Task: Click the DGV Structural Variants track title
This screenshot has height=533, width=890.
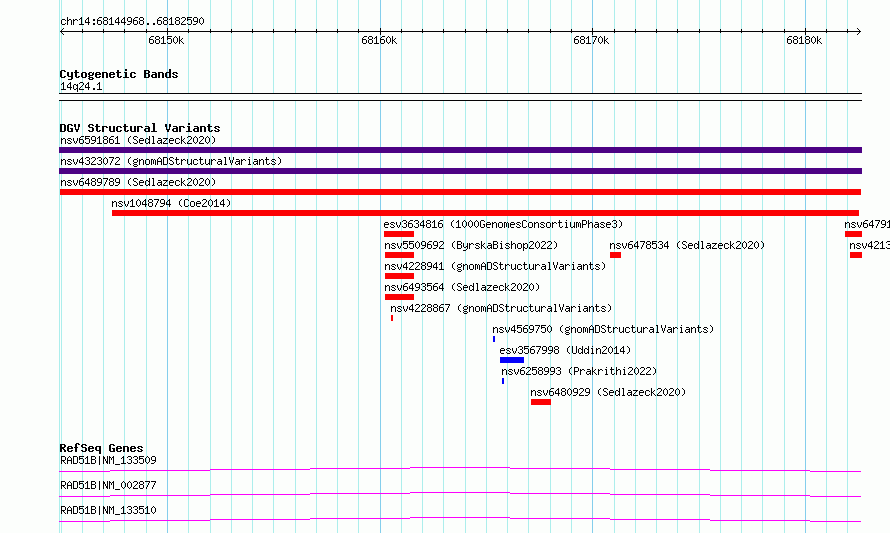Action: (140, 128)
